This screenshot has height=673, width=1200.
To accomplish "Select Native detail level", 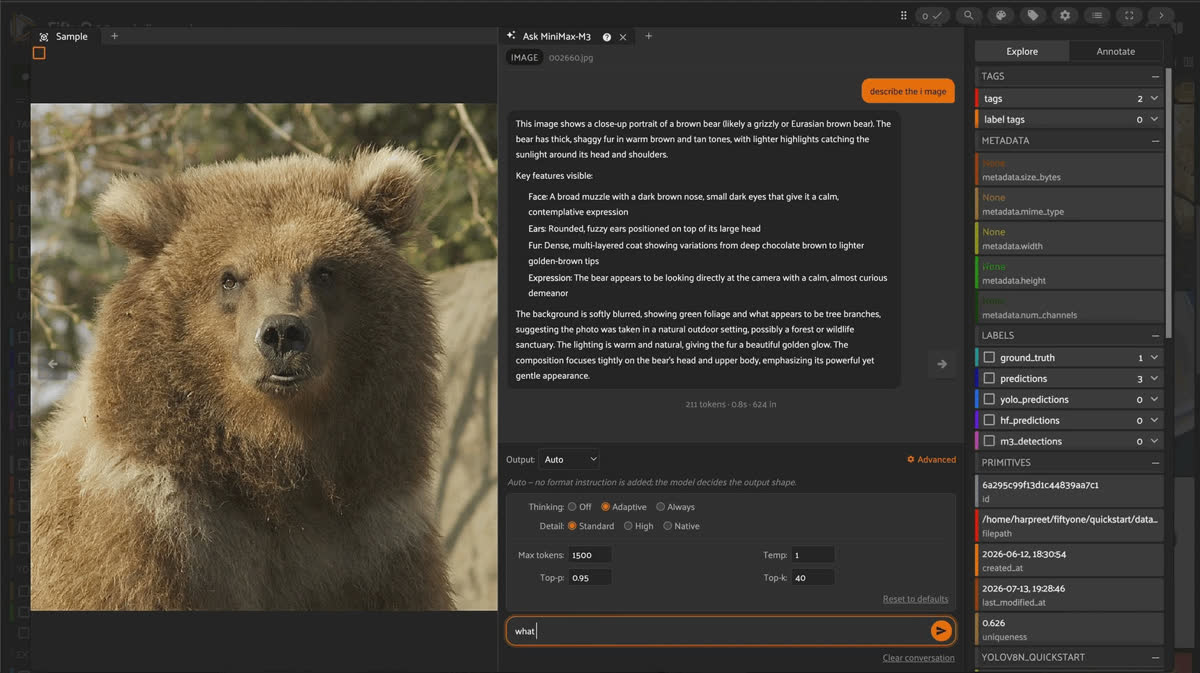I will pos(667,526).
